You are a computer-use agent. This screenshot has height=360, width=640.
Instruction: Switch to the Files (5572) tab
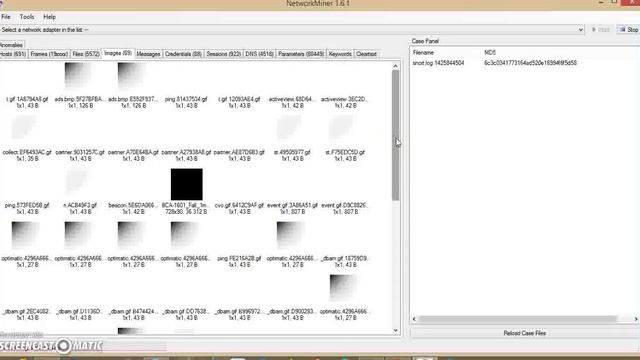click(x=86, y=54)
